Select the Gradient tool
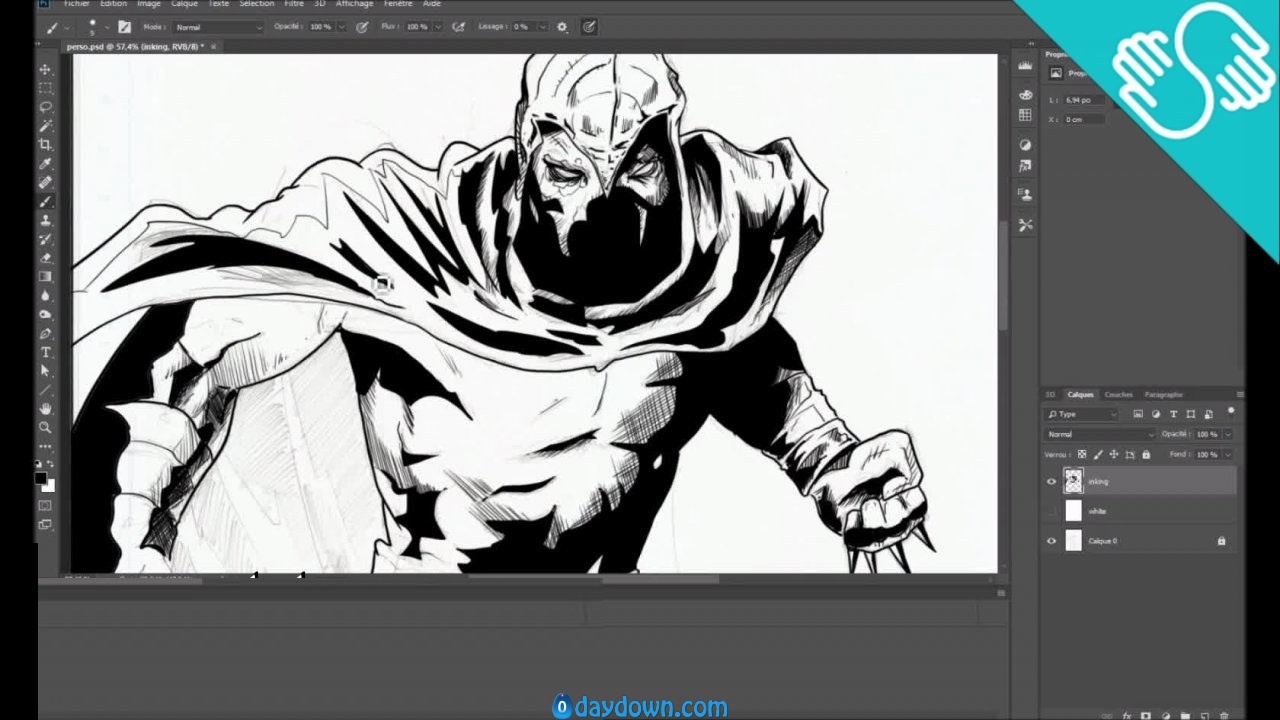 point(45,277)
